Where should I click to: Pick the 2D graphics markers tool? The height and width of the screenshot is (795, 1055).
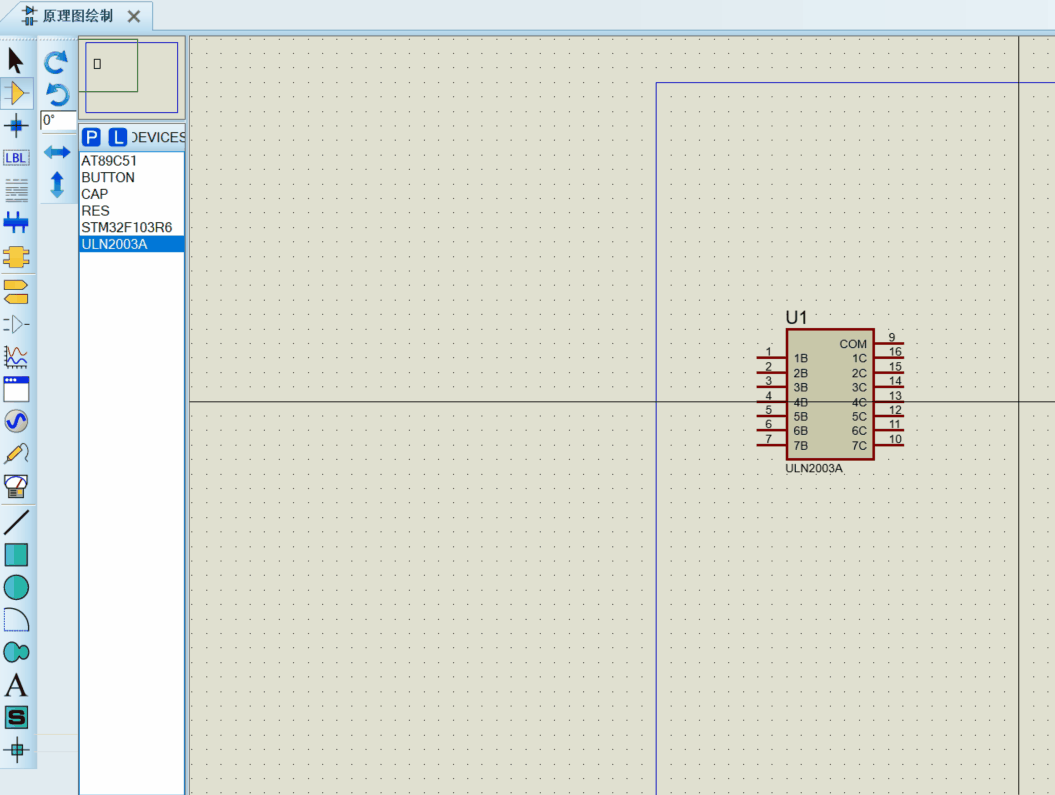[x=16, y=749]
